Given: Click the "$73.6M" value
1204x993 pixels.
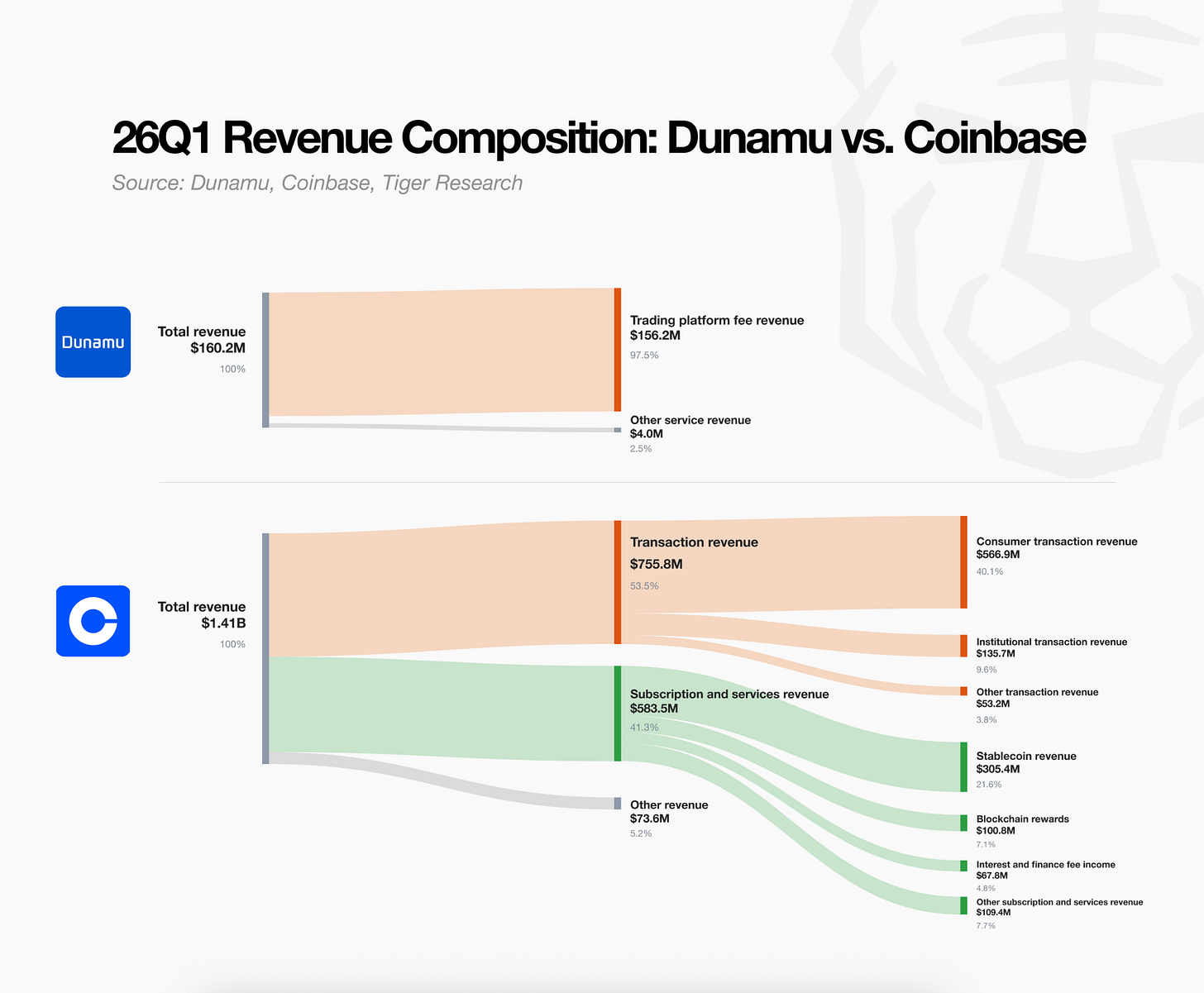Looking at the screenshot, I should [650, 819].
